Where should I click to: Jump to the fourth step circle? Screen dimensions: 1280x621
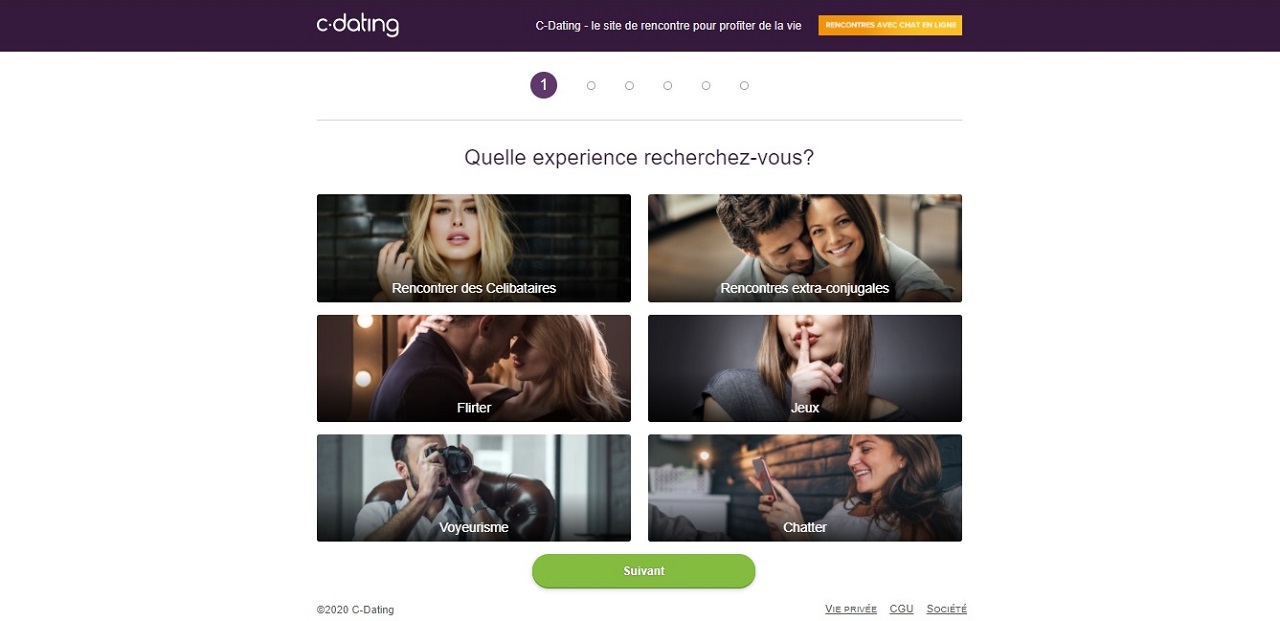668,86
